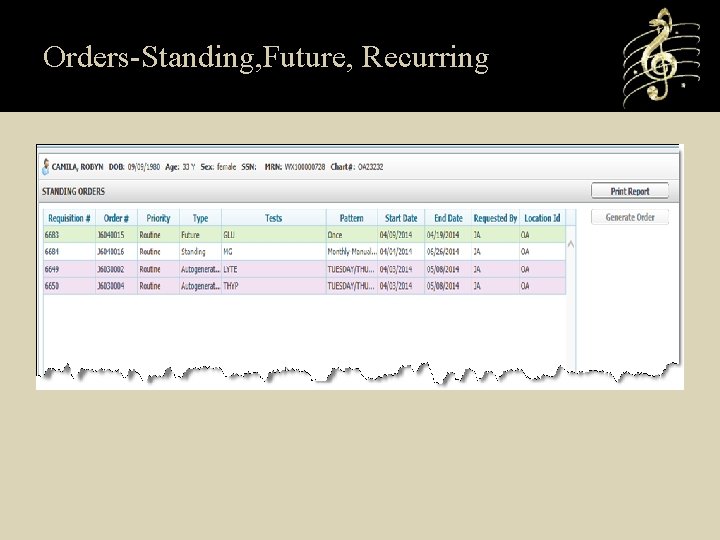The image size is (720, 540).
Task: Click the patient name CAMILA, ROBYN
Action: pyautogui.click(x=77, y=167)
